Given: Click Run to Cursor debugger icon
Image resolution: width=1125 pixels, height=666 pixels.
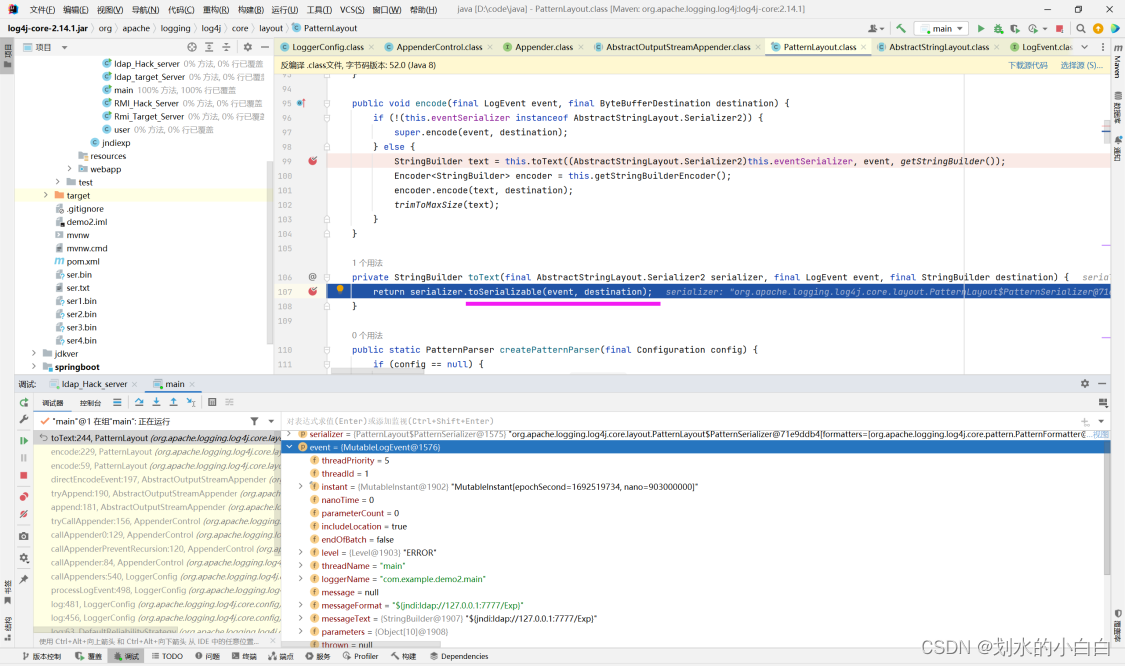Looking at the screenshot, I should (191, 403).
